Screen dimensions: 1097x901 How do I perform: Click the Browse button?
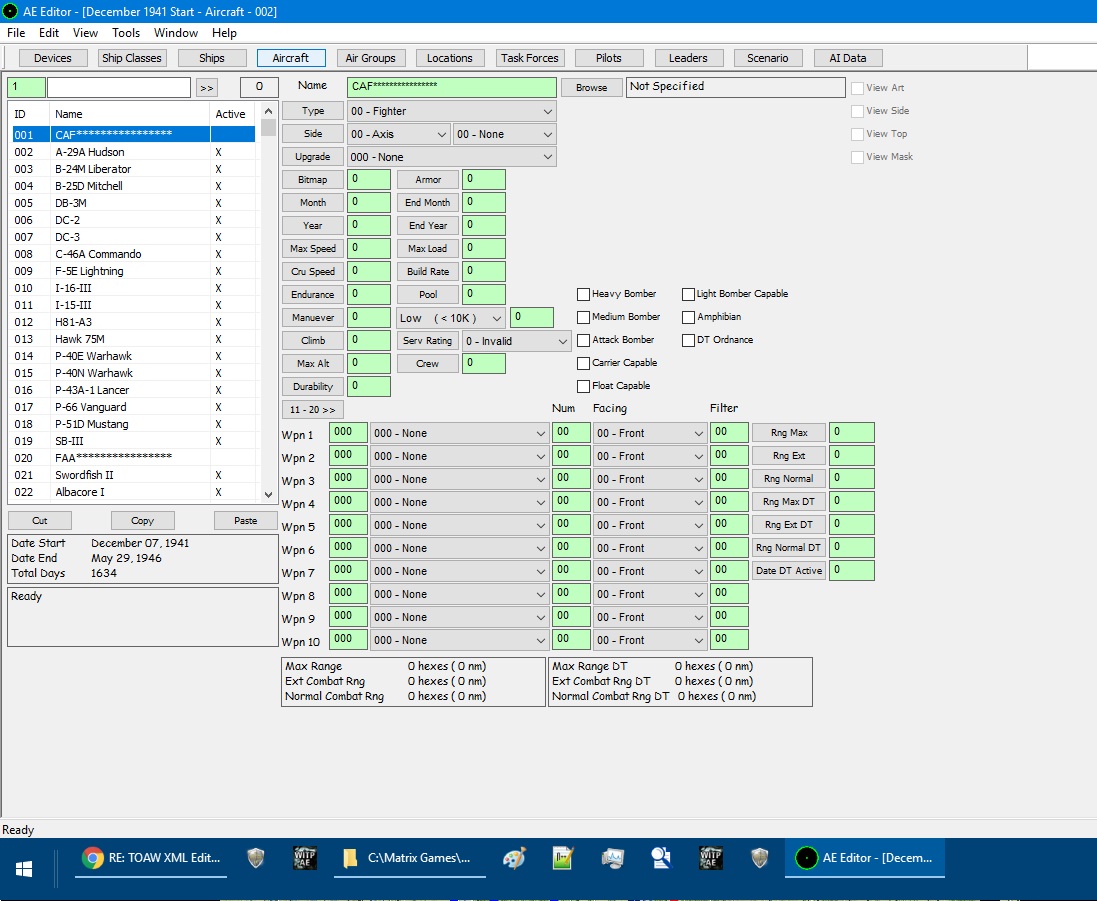[x=591, y=88]
